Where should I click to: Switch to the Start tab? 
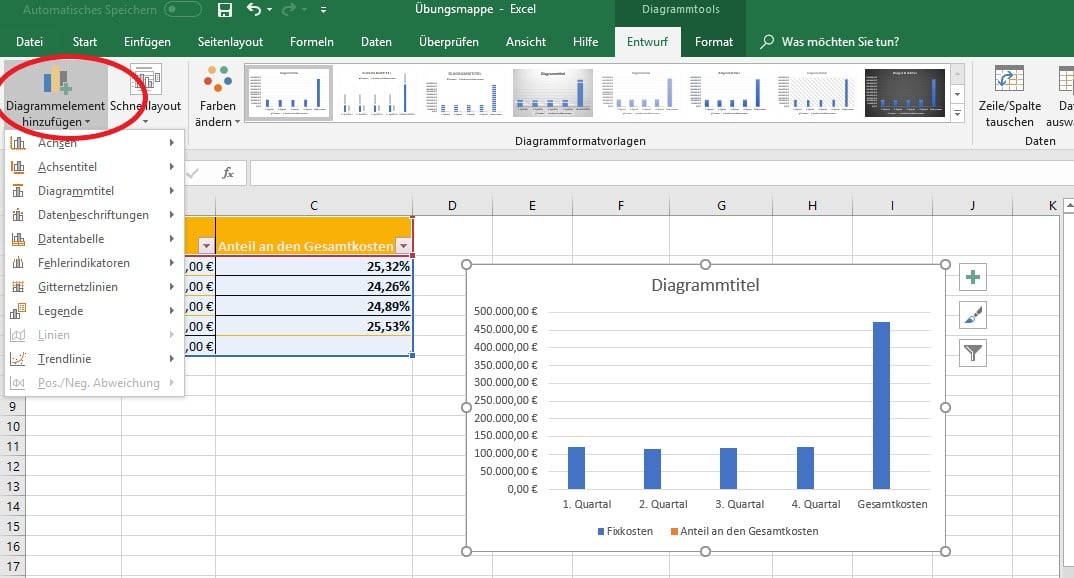coord(85,42)
